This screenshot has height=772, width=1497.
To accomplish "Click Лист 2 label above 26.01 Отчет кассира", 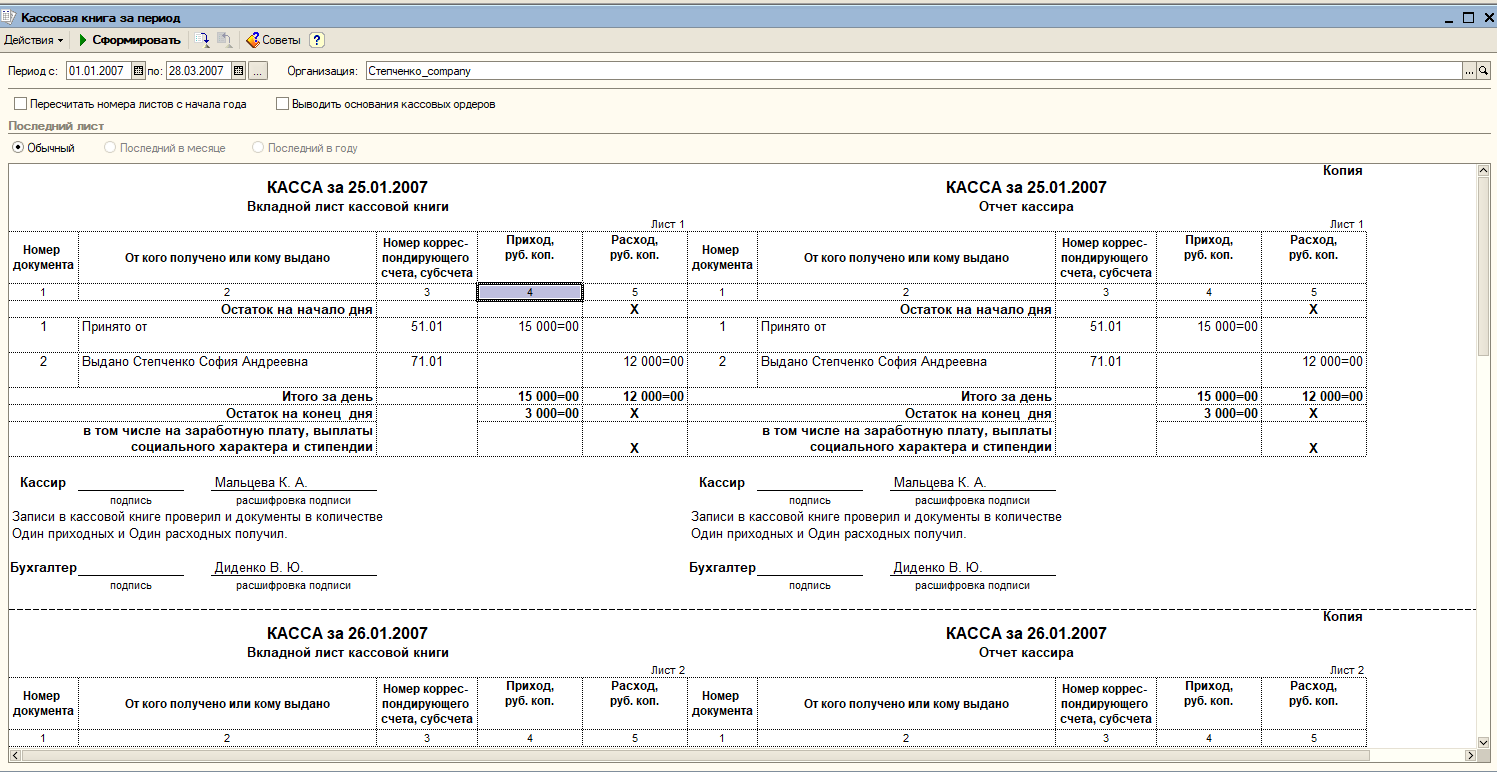I will [1347, 670].
